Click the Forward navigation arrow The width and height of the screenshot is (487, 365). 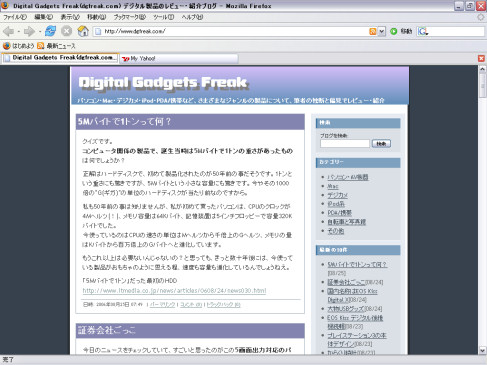29,31
